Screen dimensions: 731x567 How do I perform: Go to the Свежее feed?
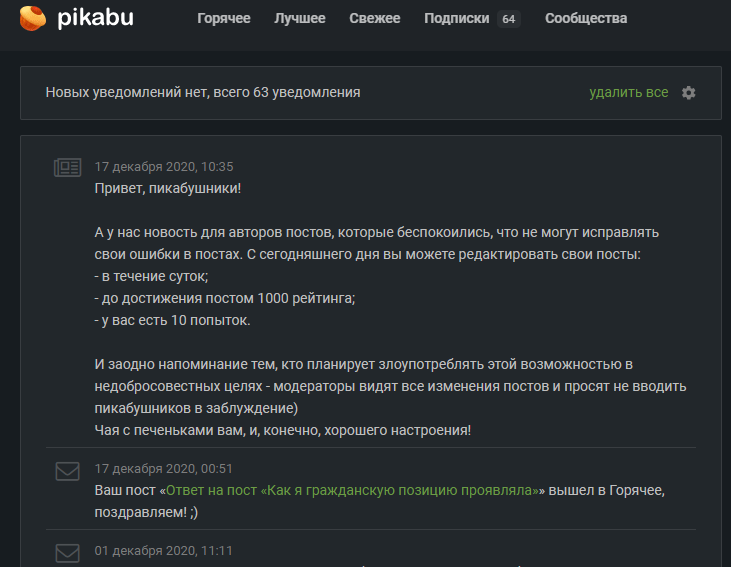coord(375,19)
